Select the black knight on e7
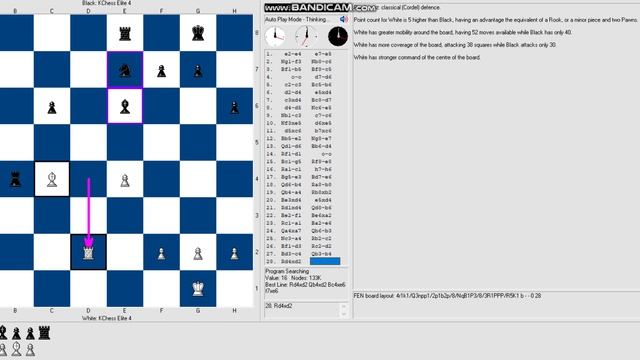 point(125,71)
